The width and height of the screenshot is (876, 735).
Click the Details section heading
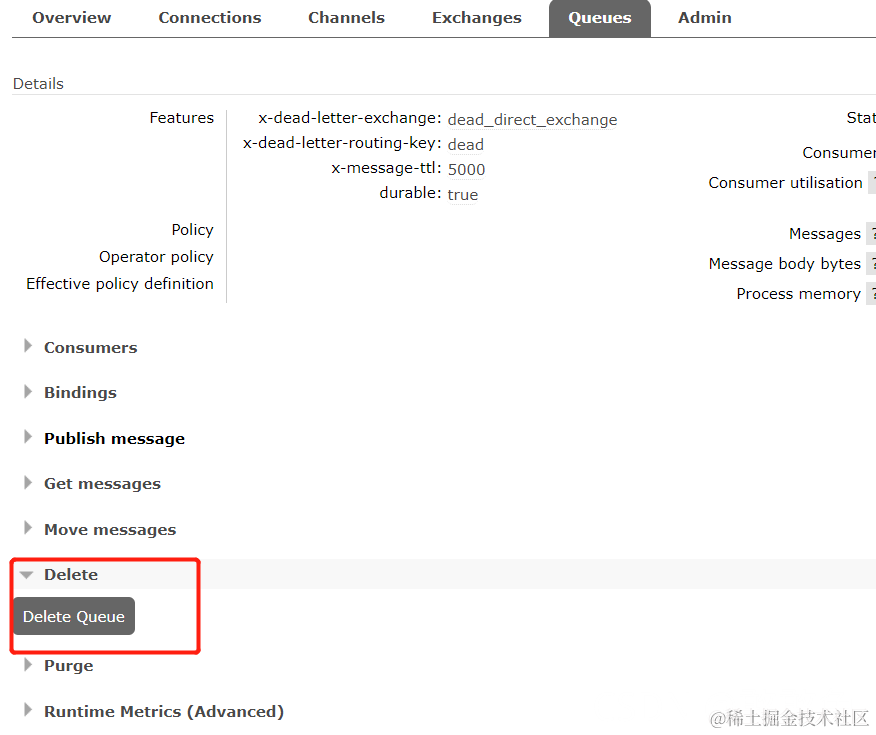38,84
